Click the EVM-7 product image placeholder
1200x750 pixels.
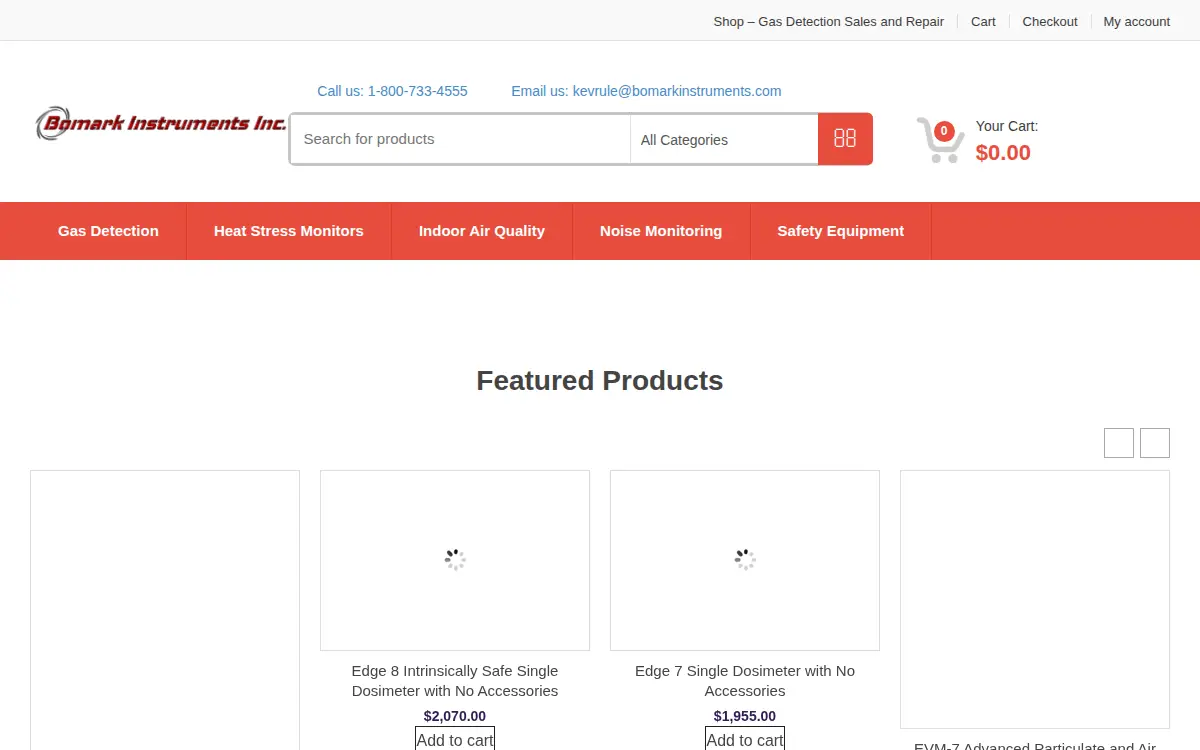click(1035, 599)
